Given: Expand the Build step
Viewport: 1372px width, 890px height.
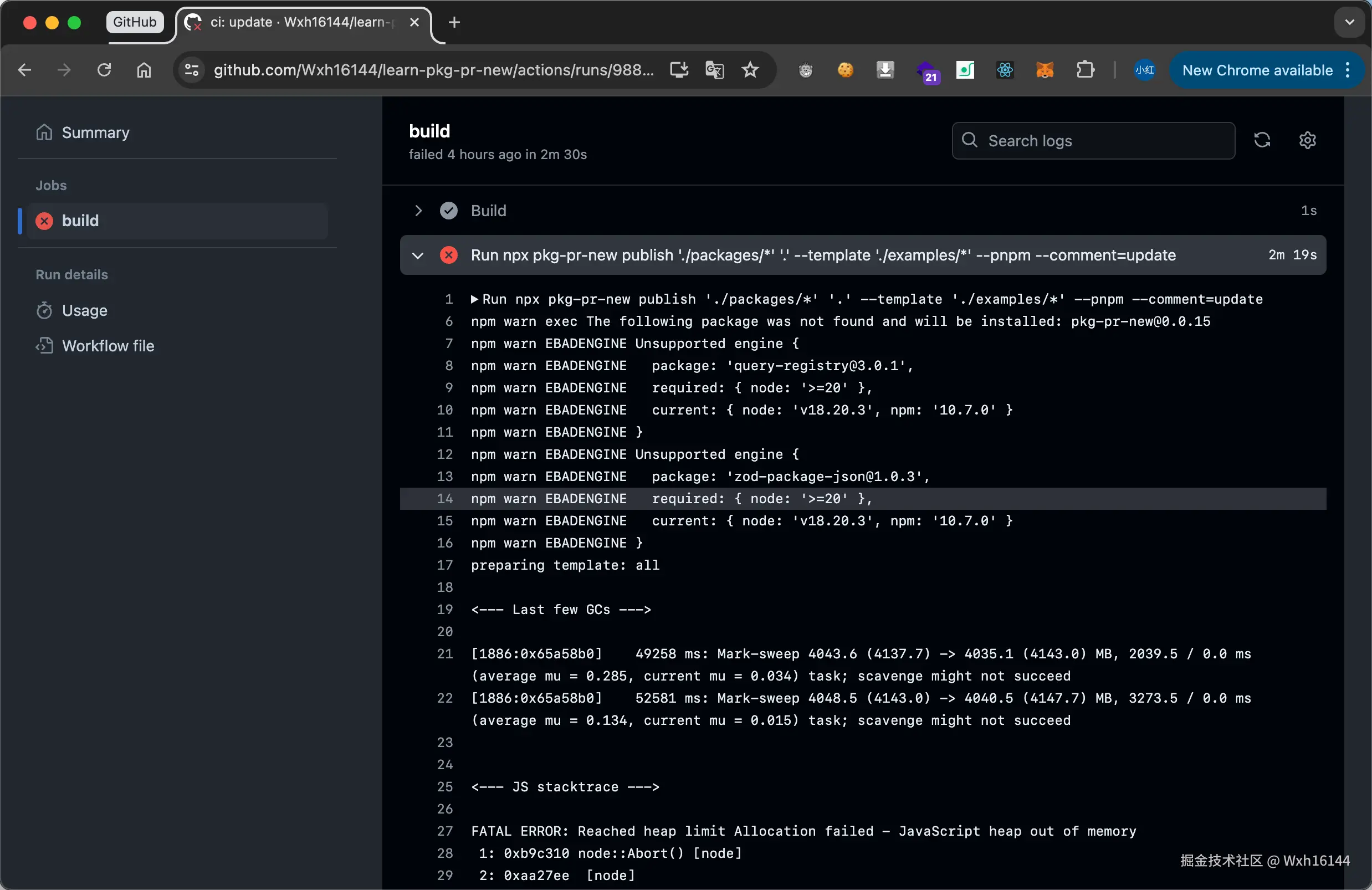Looking at the screenshot, I should pos(418,211).
